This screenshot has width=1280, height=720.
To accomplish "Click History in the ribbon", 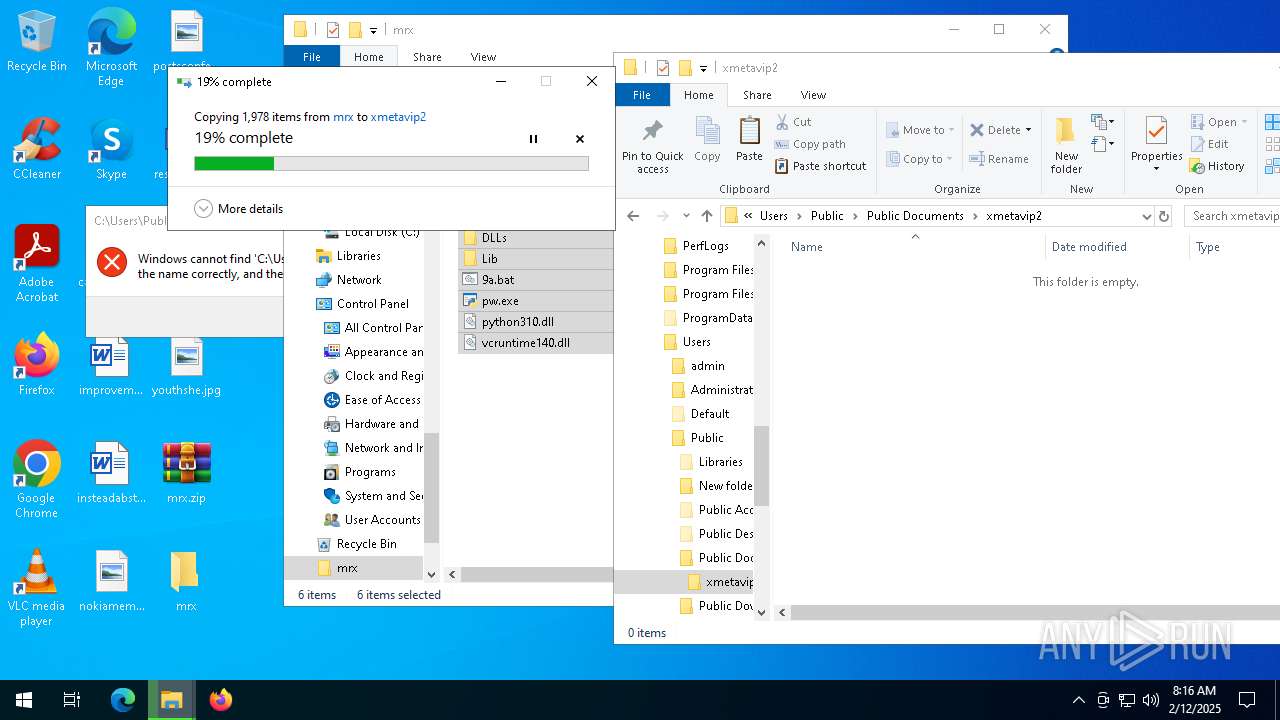I will click(x=1217, y=166).
